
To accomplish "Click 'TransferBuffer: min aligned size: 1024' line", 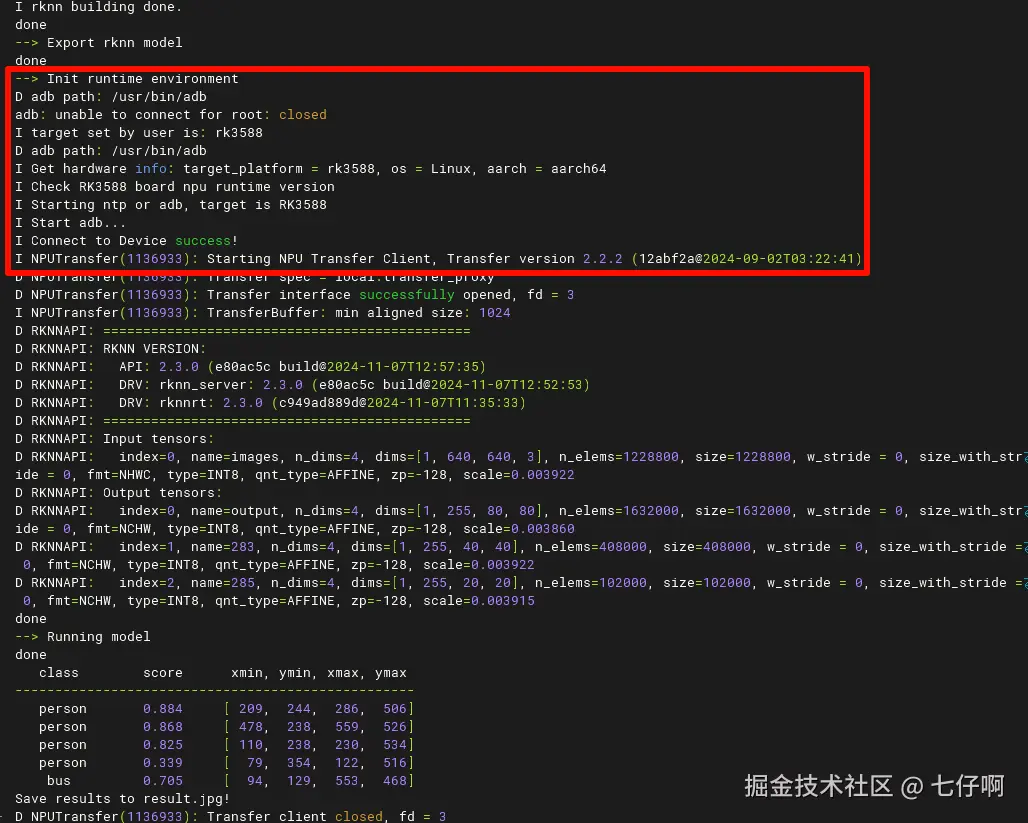I will click(262, 313).
